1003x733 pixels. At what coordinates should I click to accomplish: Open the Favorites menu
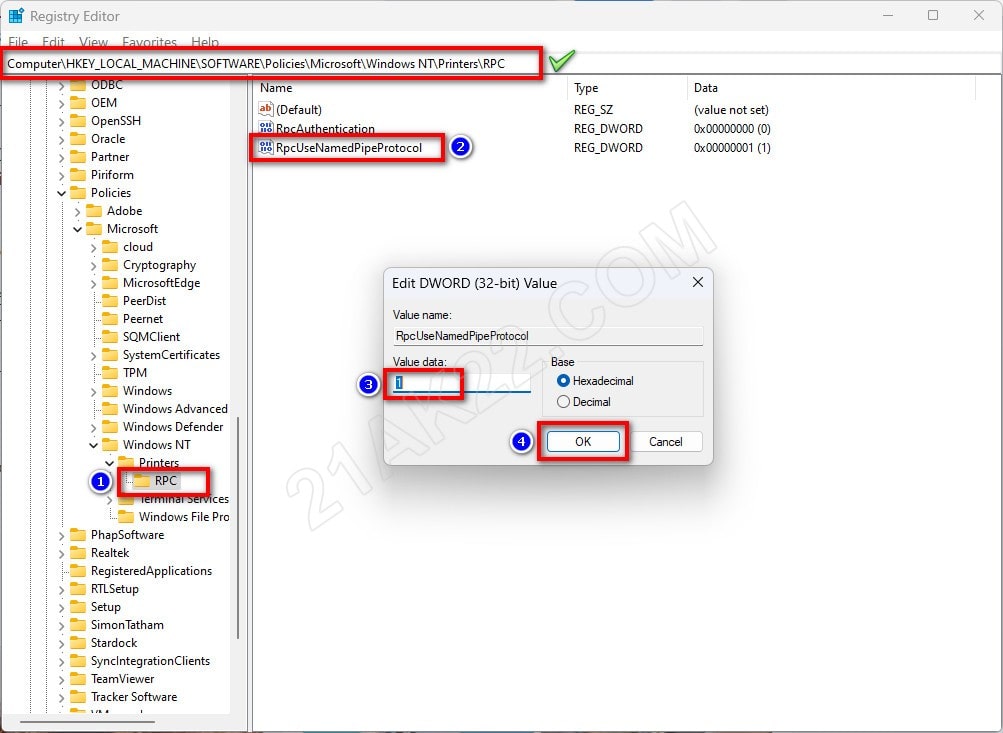(x=149, y=43)
